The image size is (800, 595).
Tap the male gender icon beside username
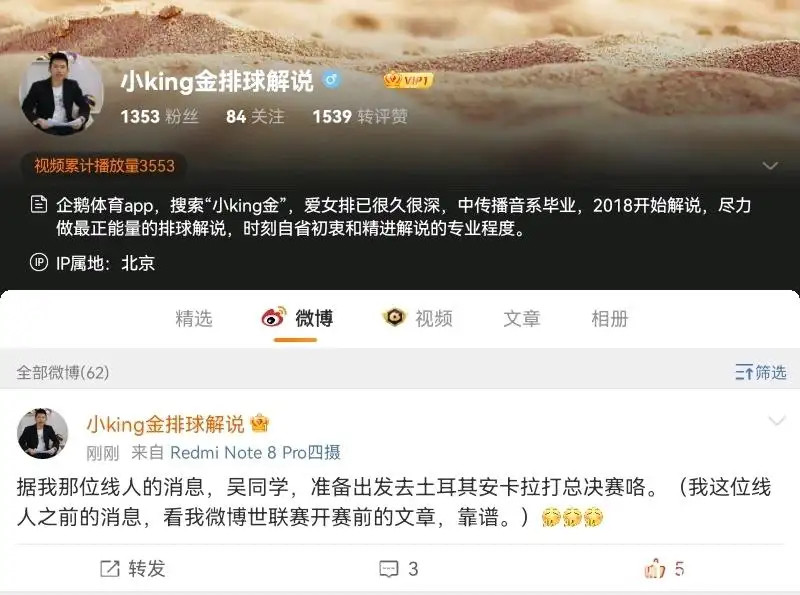pos(331,80)
